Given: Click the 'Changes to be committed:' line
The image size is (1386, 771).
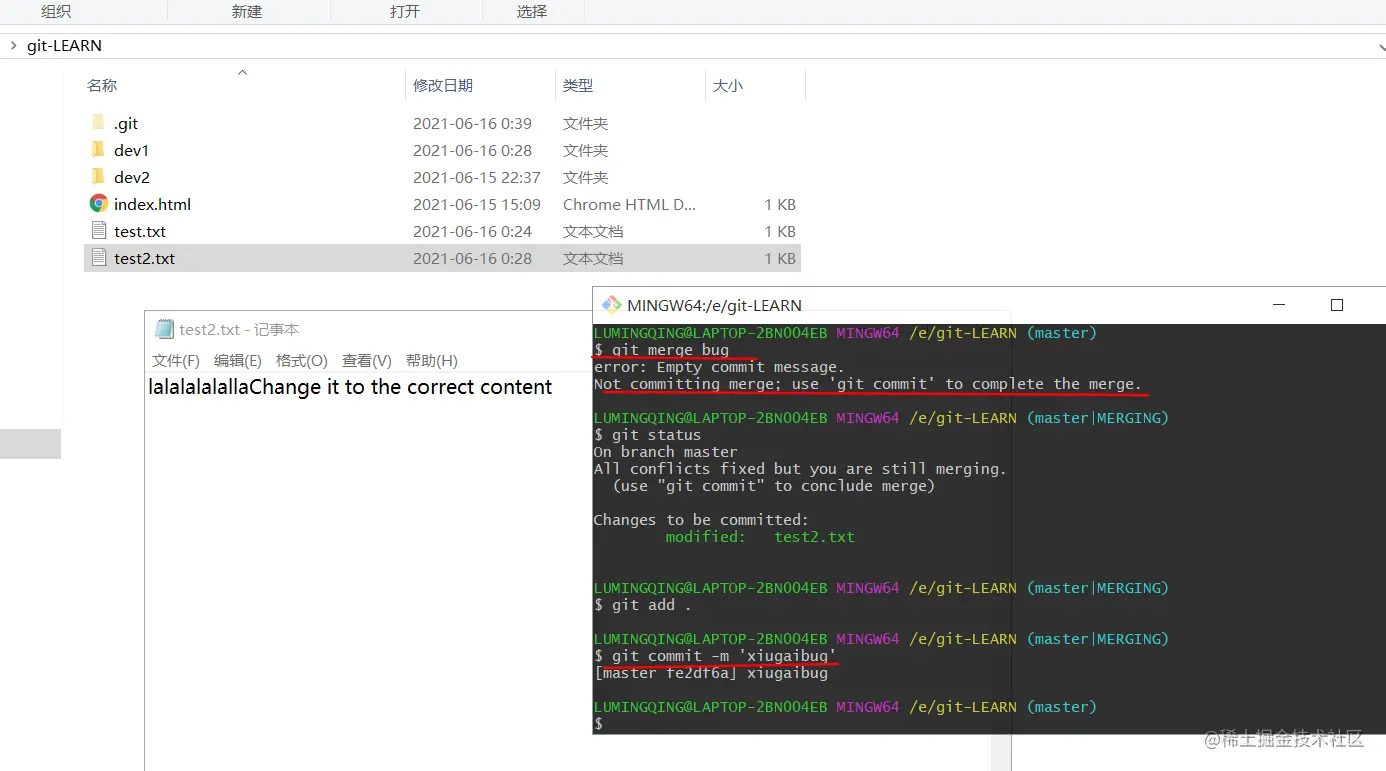Looking at the screenshot, I should click(701, 520).
